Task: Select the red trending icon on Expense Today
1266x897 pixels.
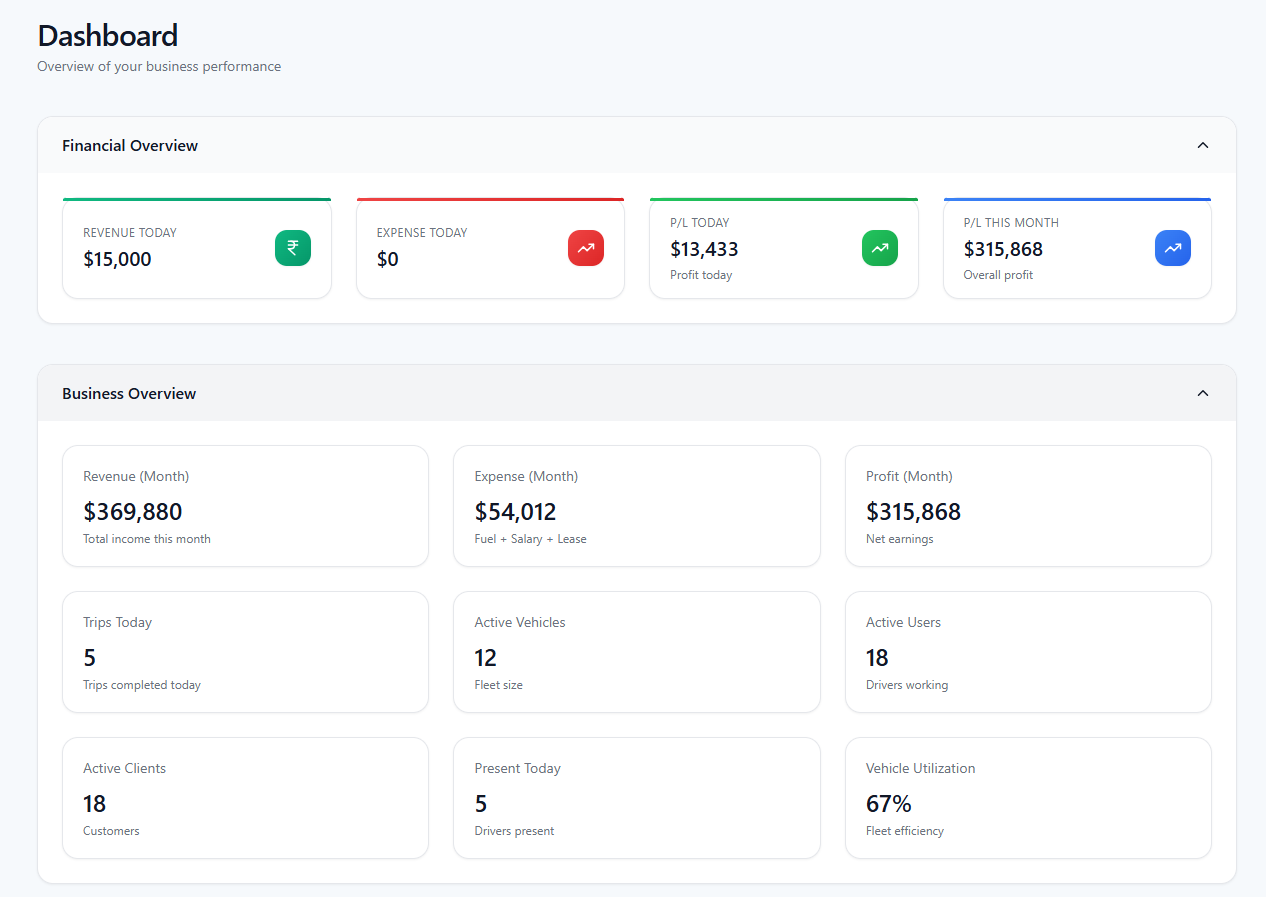Action: pos(585,247)
